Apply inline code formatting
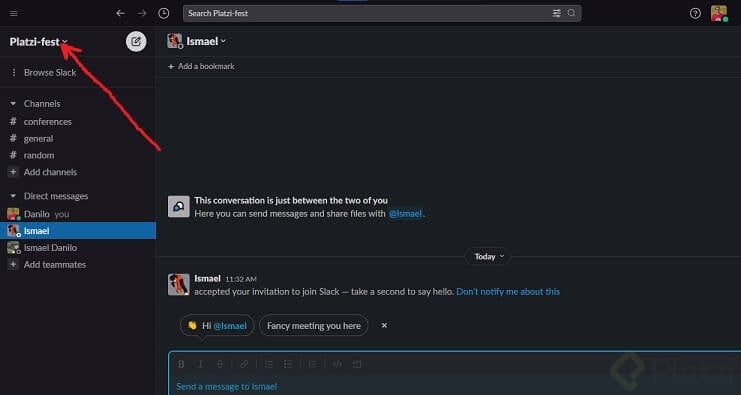The height and width of the screenshot is (395, 741). point(337,364)
